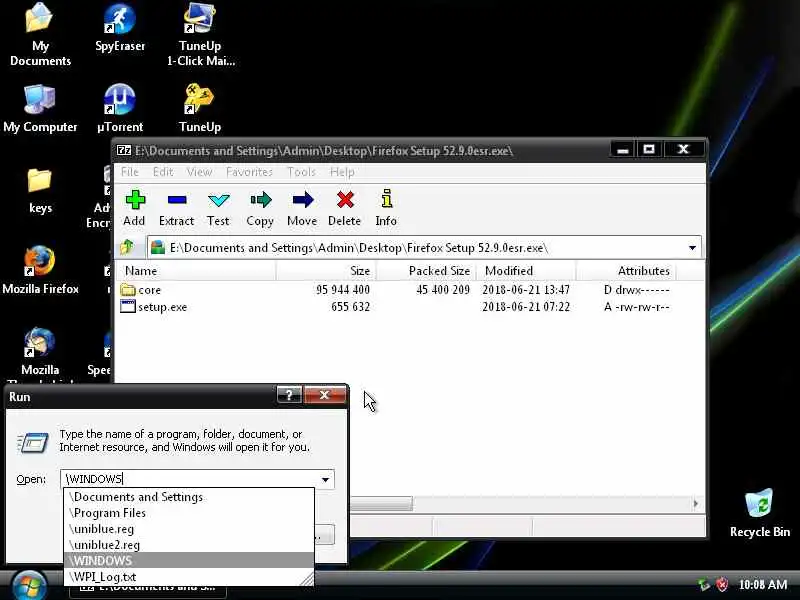Select the µTorrent desktop shortcut
Image resolution: width=800 pixels, height=600 pixels.
[x=120, y=110]
